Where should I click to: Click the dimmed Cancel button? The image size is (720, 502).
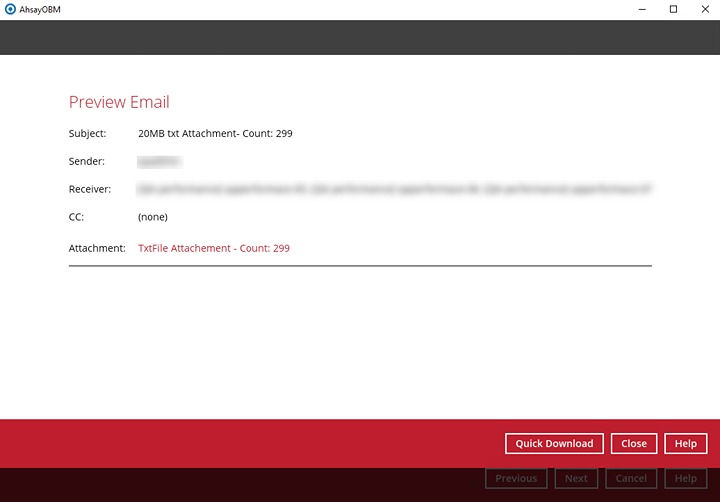pyautogui.click(x=631, y=479)
